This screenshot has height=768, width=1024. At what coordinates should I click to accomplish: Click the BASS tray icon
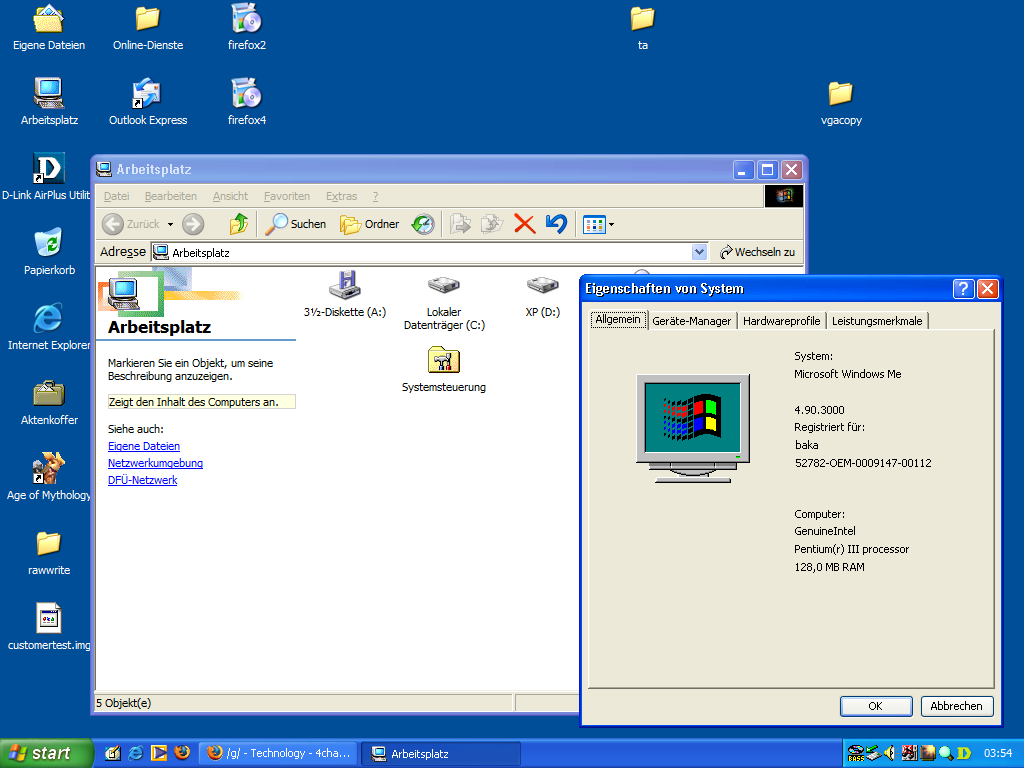click(856, 754)
